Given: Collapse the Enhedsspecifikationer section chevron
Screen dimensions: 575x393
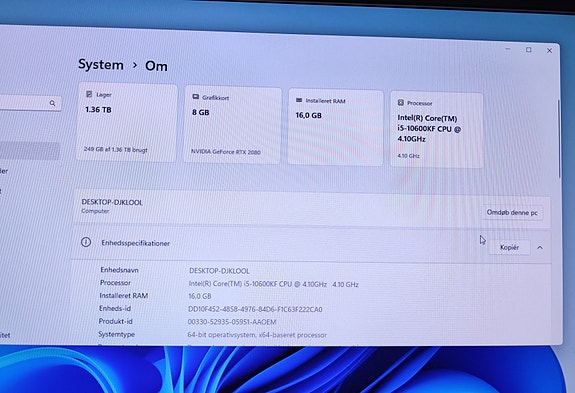Looking at the screenshot, I should [540, 248].
